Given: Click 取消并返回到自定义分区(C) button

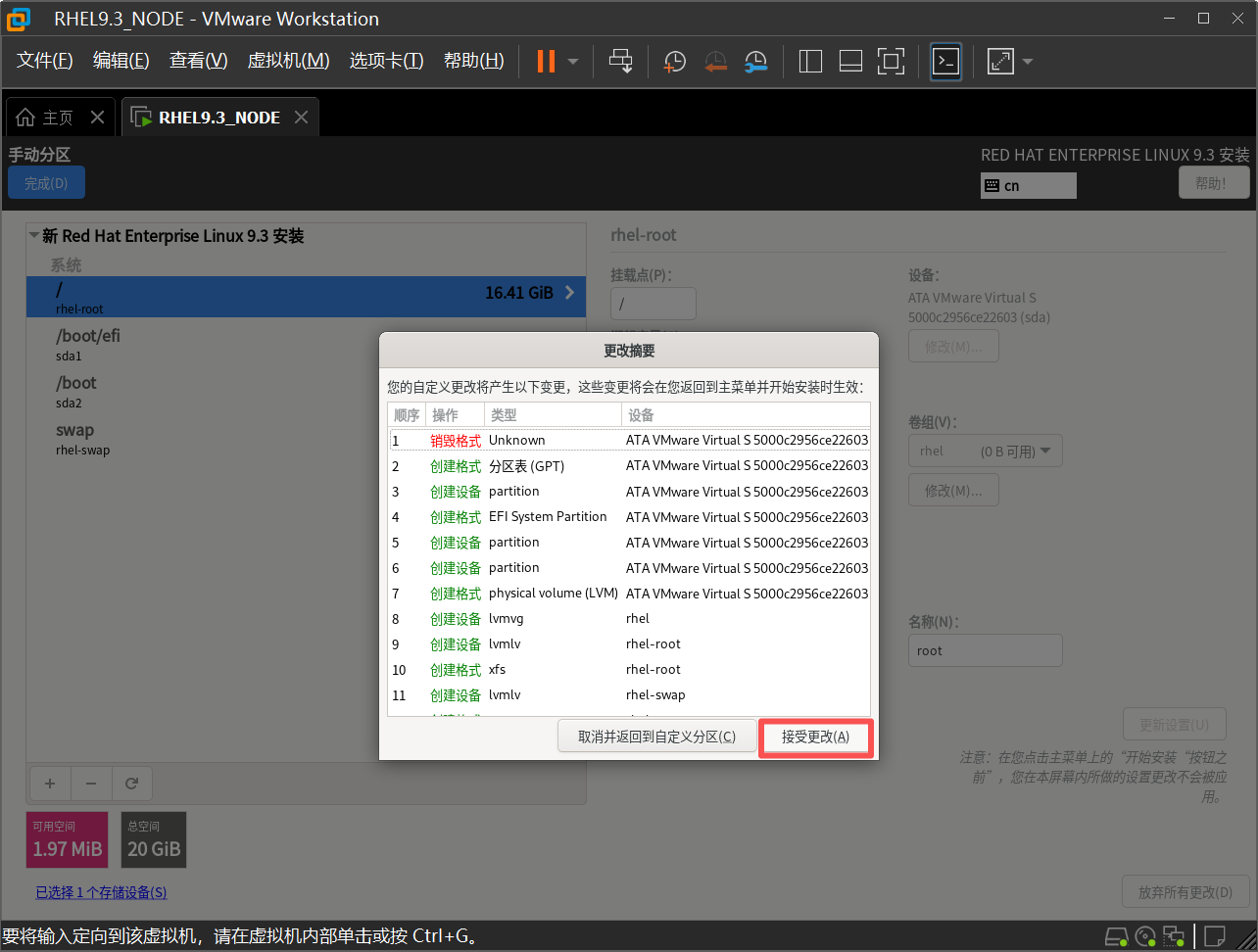Looking at the screenshot, I should pyautogui.click(x=656, y=737).
